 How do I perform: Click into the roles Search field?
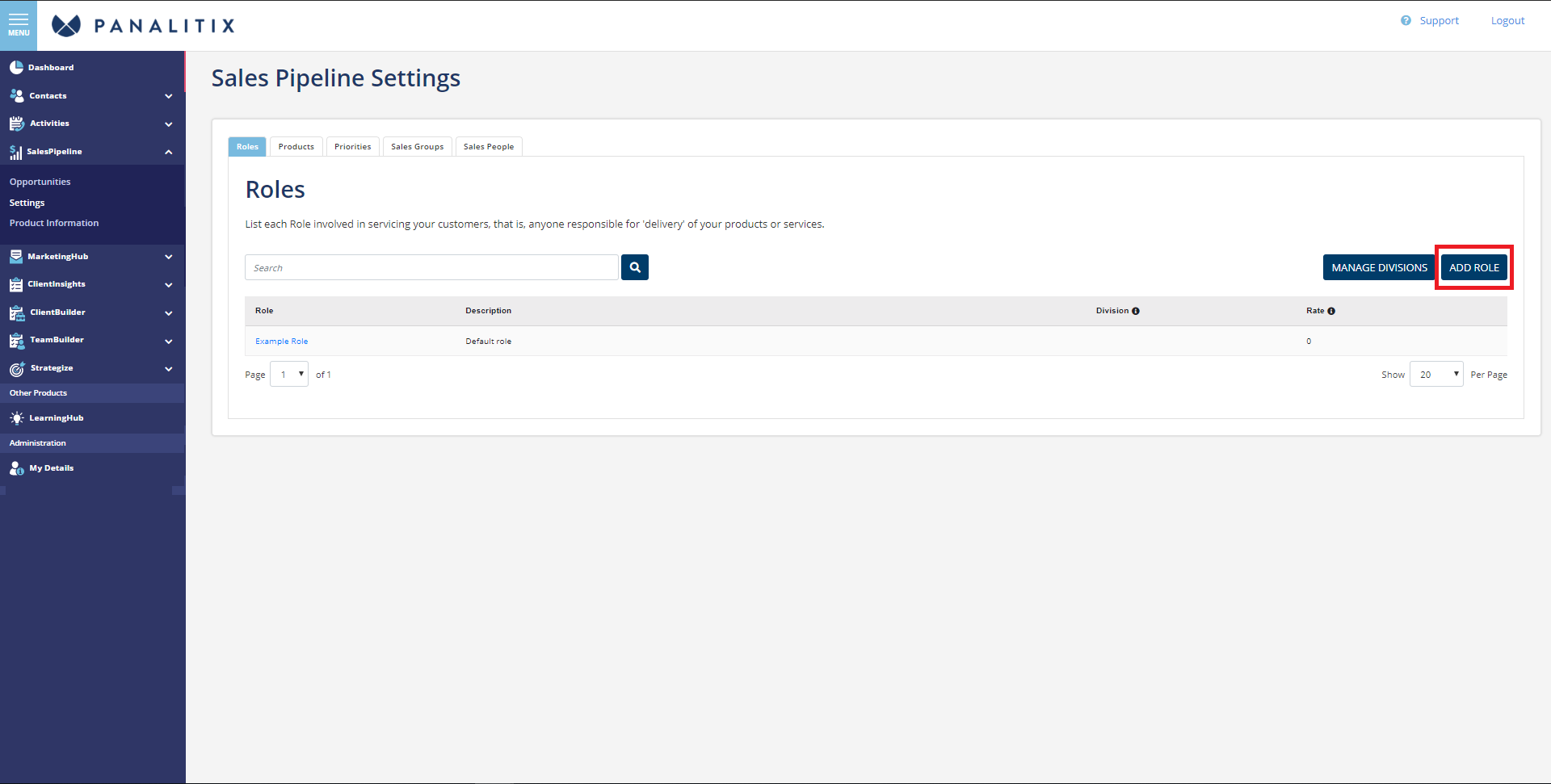pyautogui.click(x=431, y=267)
